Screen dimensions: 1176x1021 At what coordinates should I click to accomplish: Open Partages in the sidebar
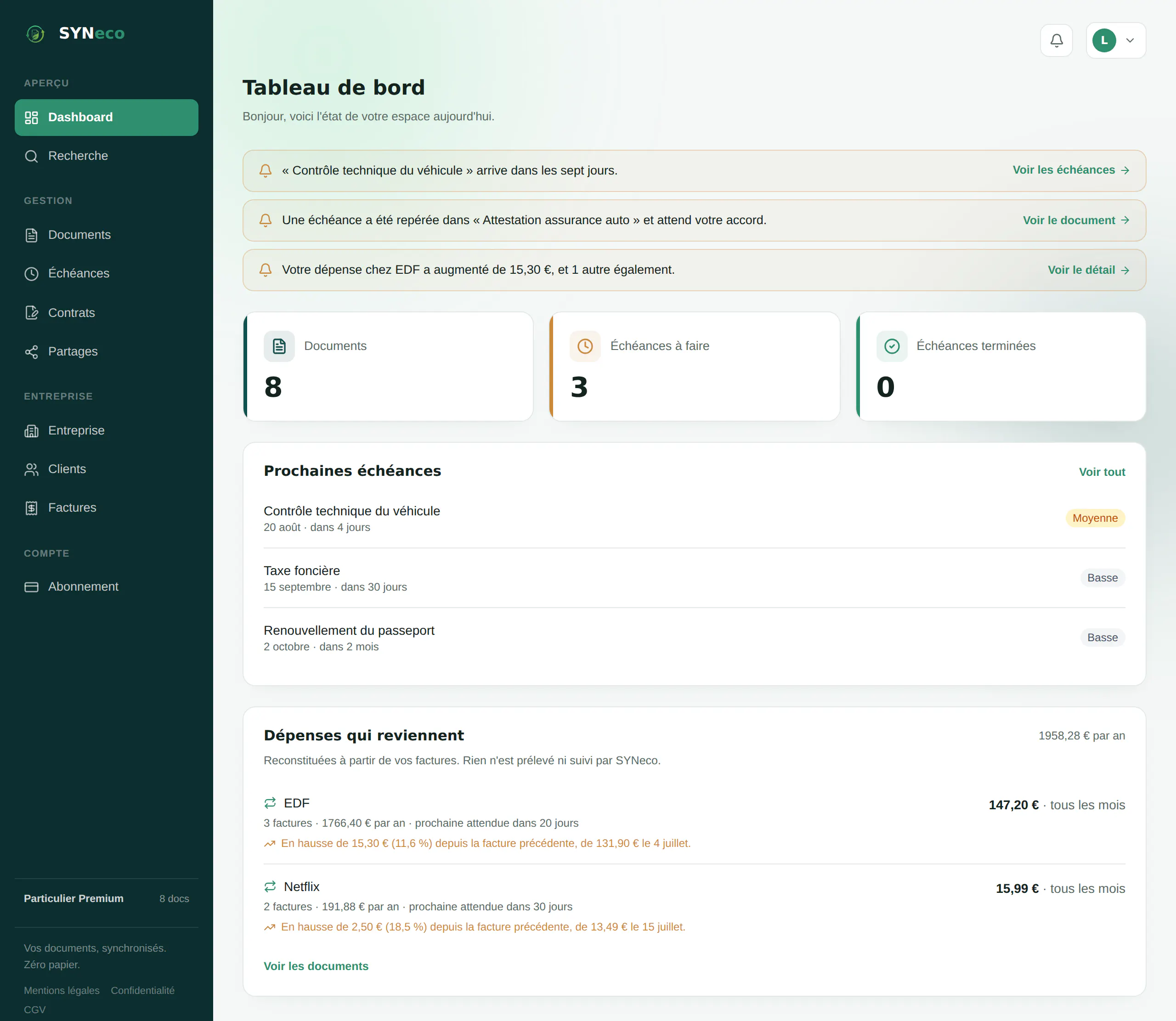pyautogui.click(x=107, y=351)
